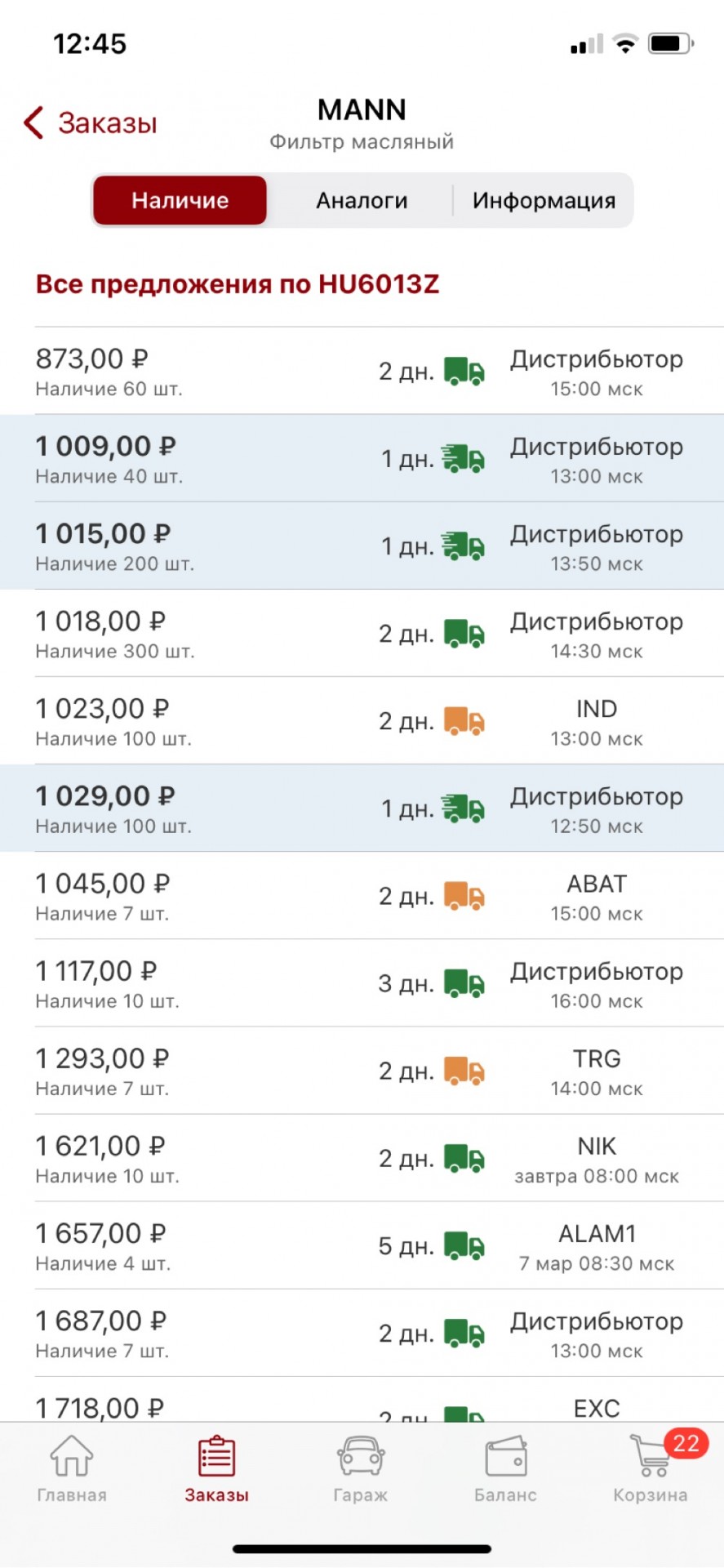Tap the Гараж car icon

click(x=361, y=1456)
